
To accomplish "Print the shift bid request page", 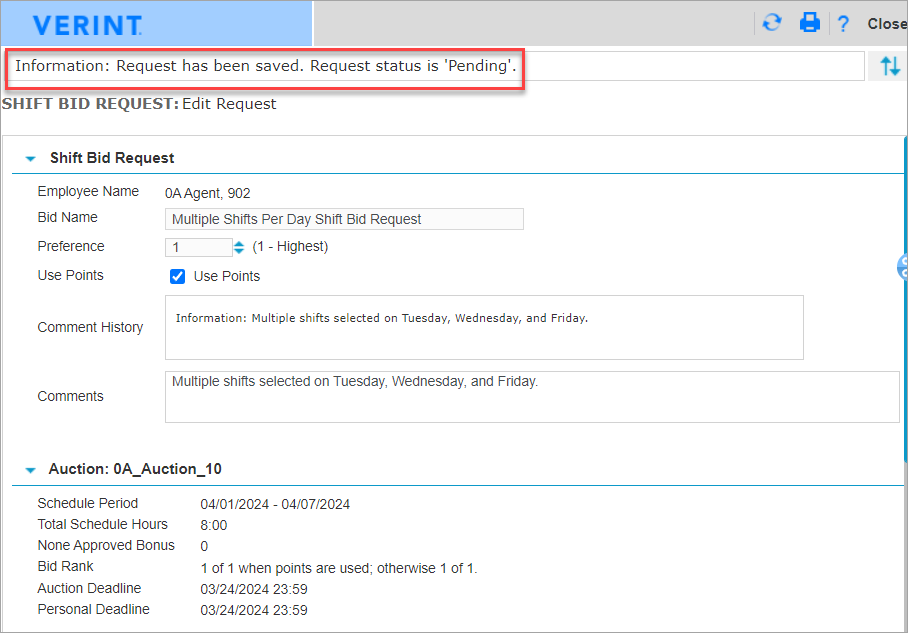I will coord(809,23).
